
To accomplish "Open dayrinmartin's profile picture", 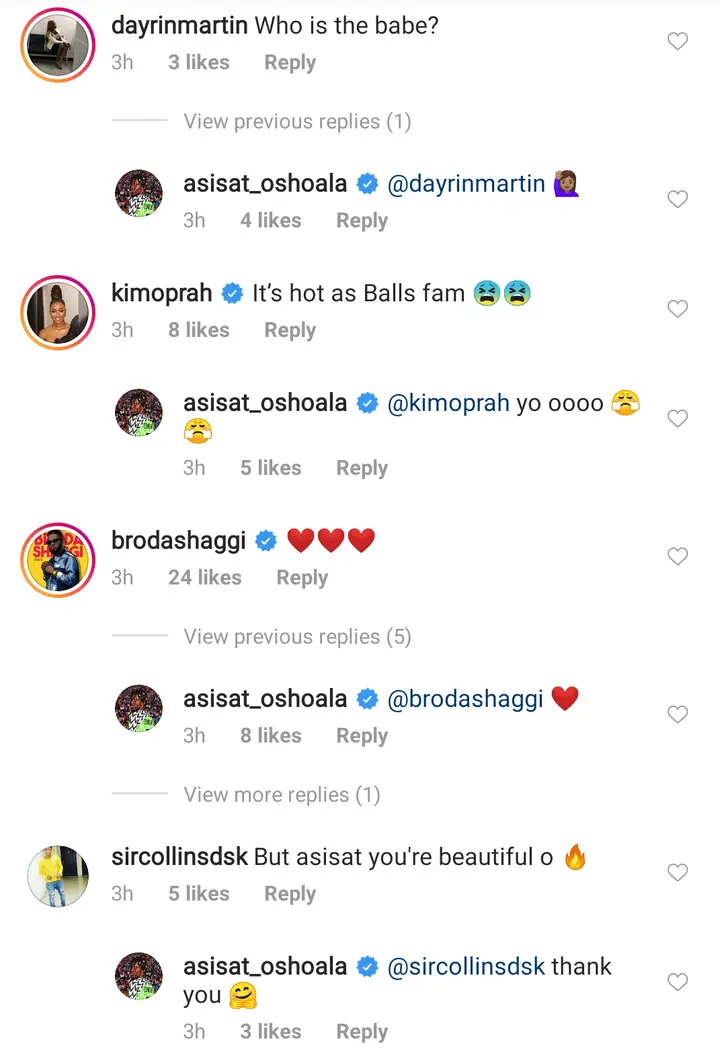I will click(x=57, y=43).
